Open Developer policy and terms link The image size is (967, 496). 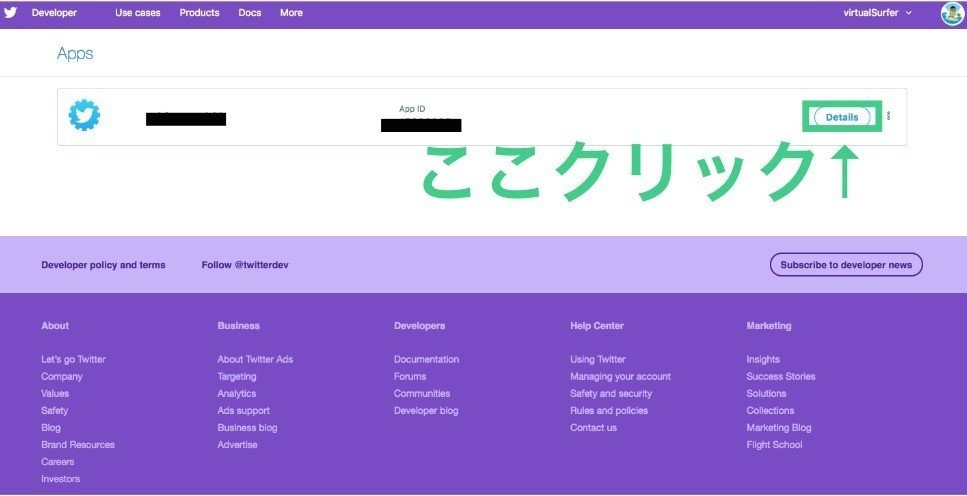(103, 265)
